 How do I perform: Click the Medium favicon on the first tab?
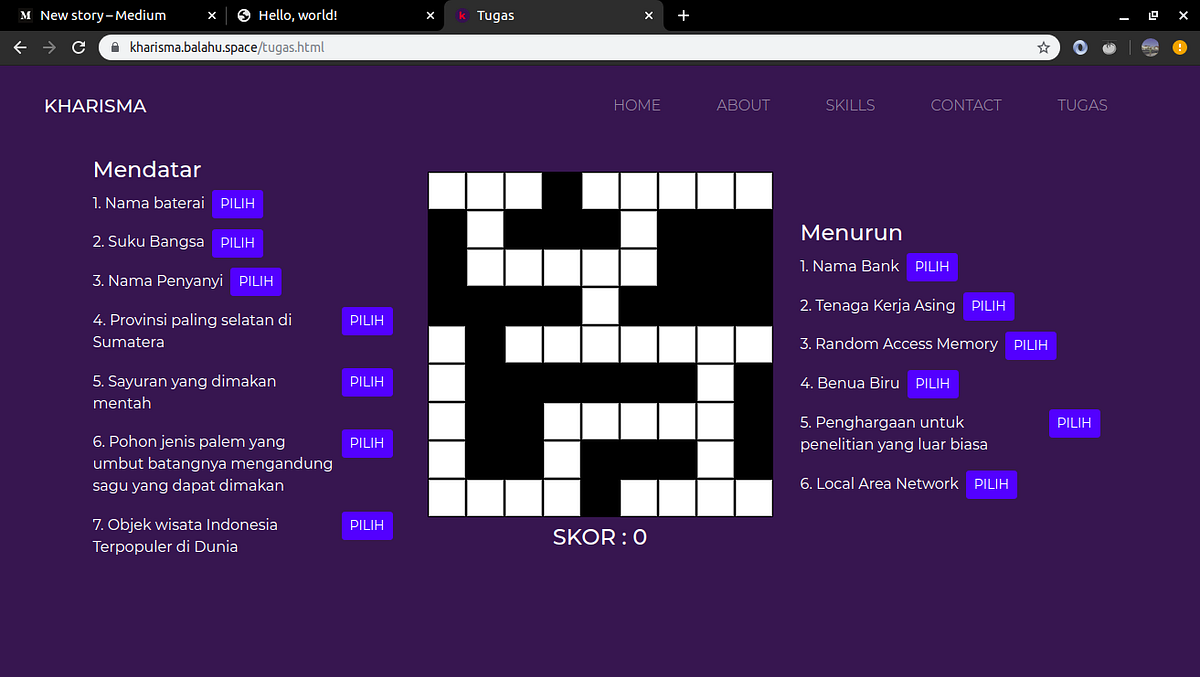tap(23, 15)
